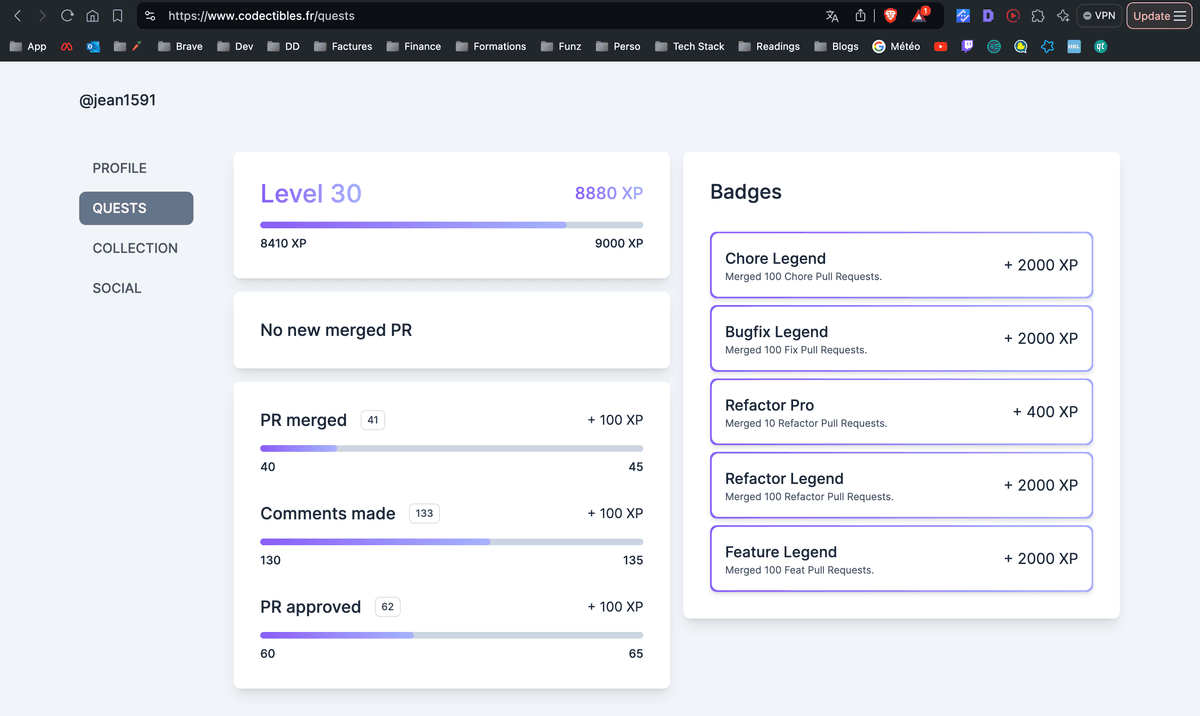The height and width of the screenshot is (716, 1200).
Task: Switch to the COLLECTION section
Action: click(x=135, y=248)
